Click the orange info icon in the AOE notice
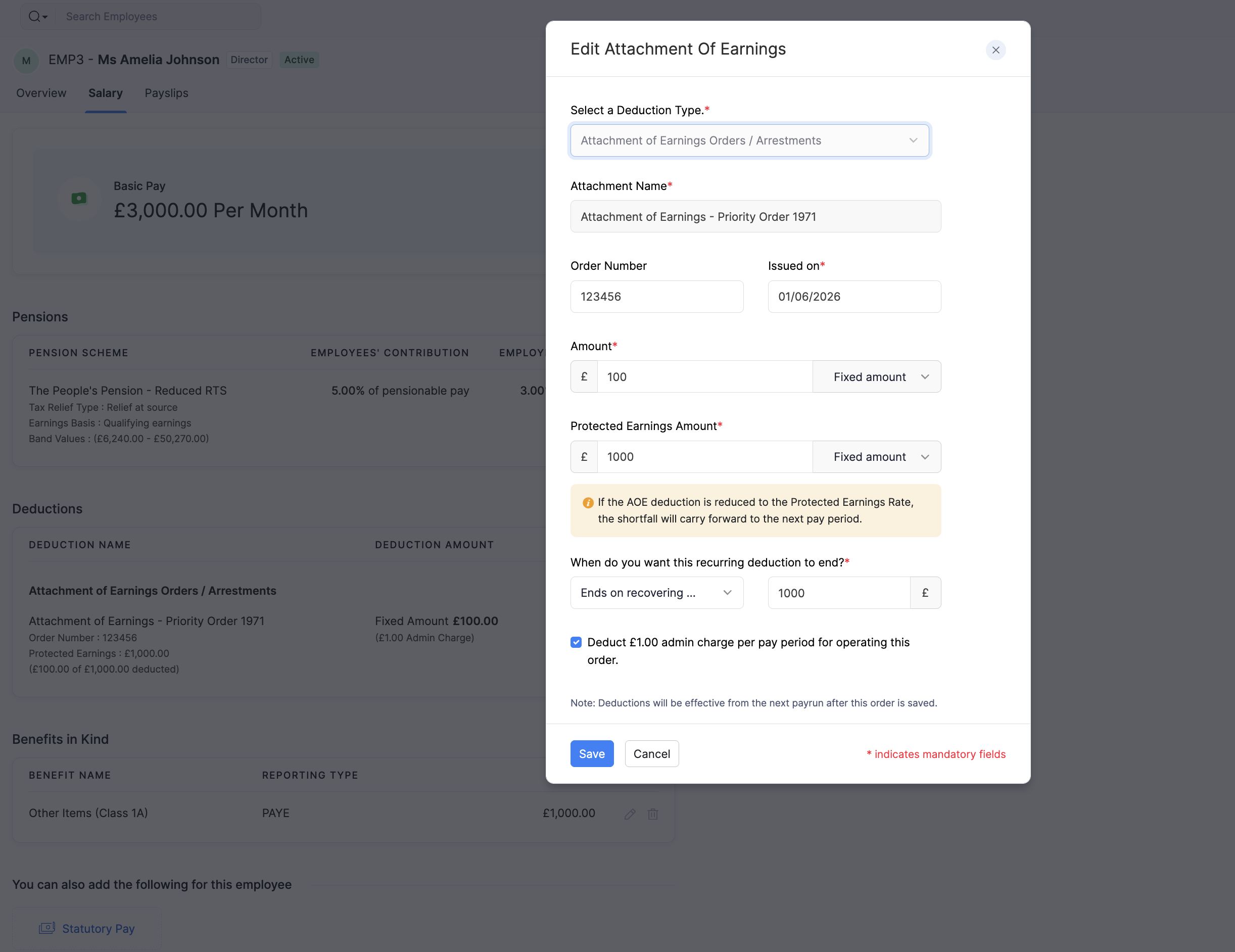Screen dimensions: 1235x952 588,502
